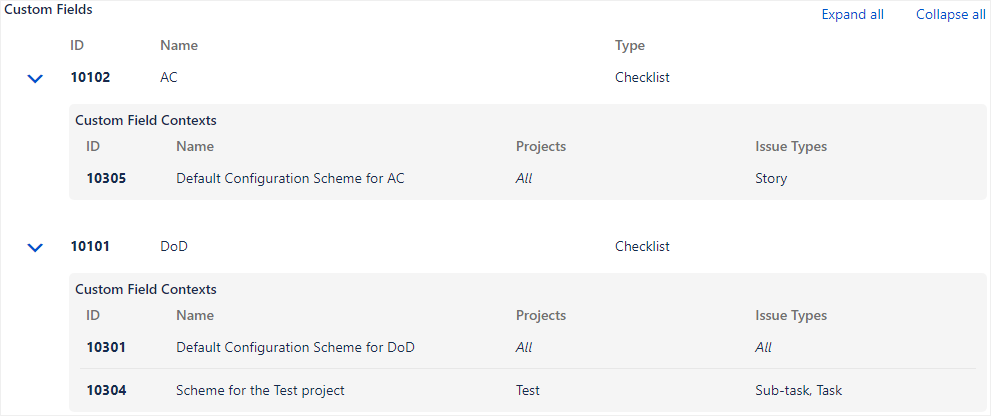Open Scheme for the Test project
991x416 pixels.
tap(260, 390)
